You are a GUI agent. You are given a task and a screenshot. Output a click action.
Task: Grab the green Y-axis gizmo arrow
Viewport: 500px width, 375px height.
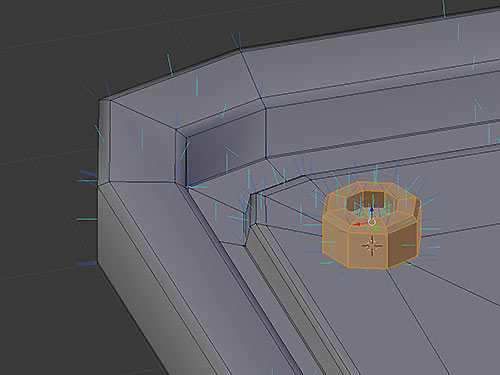[x=376, y=229]
